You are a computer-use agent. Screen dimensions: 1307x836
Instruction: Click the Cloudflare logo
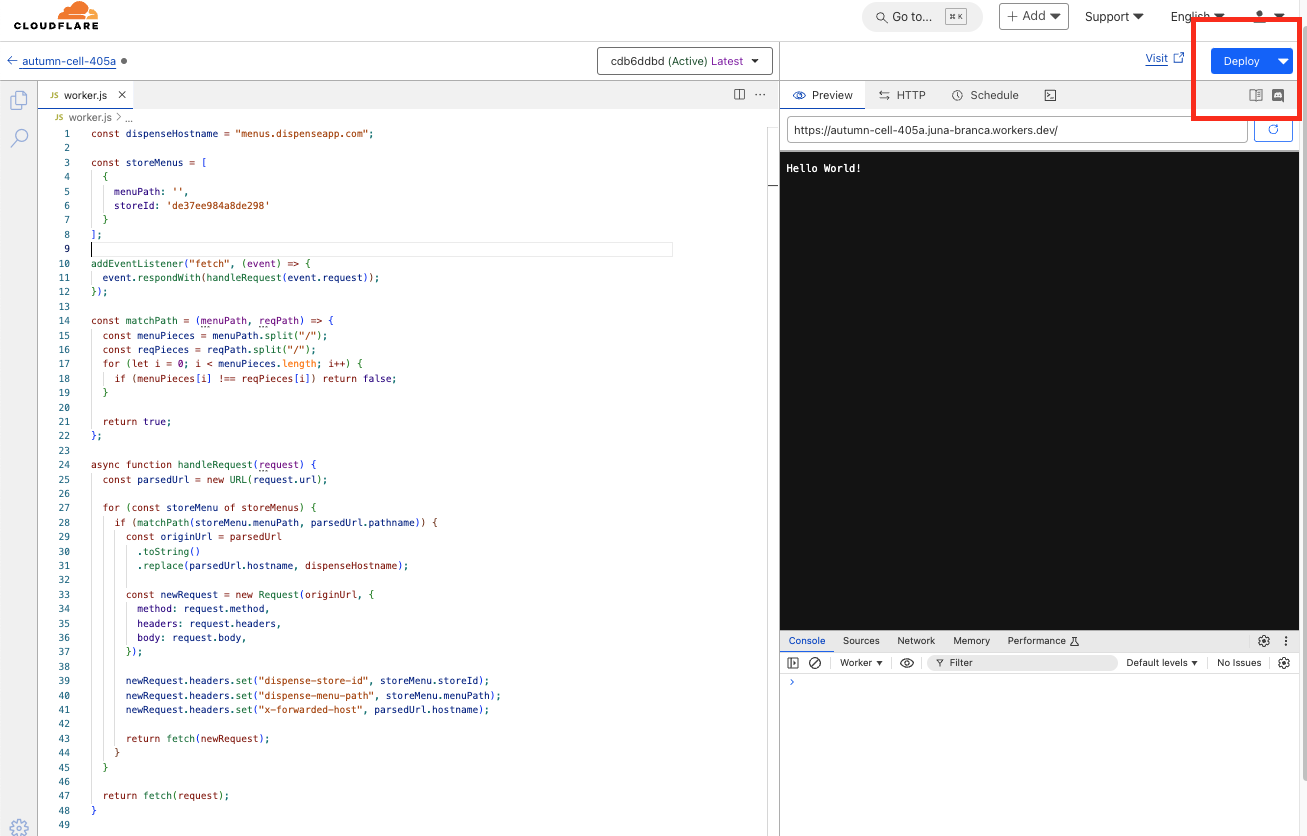(x=56, y=17)
